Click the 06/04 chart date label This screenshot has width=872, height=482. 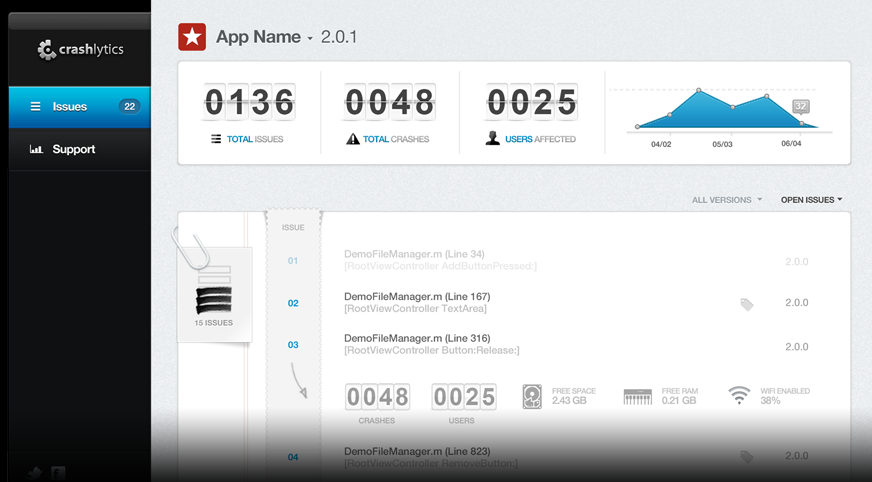coord(791,143)
